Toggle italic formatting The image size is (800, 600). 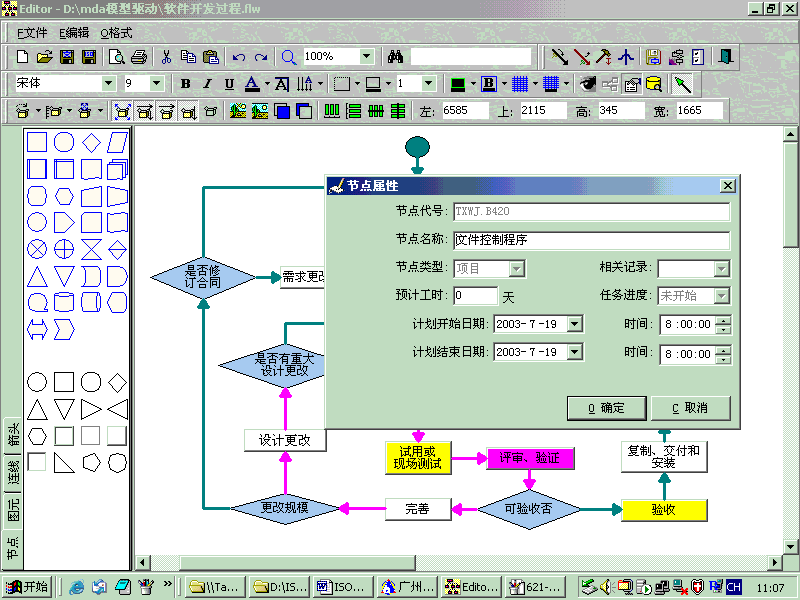(207, 84)
